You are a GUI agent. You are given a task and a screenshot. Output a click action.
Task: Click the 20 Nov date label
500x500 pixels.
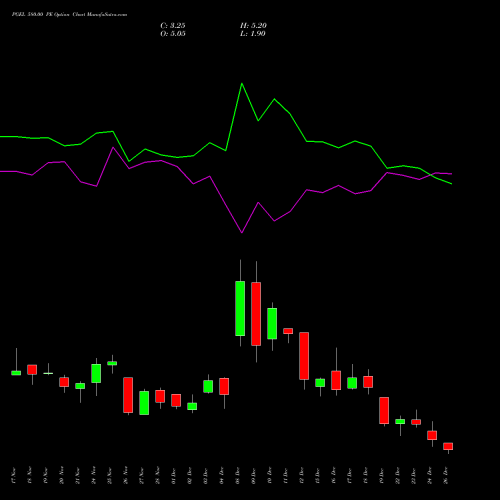coord(61,476)
